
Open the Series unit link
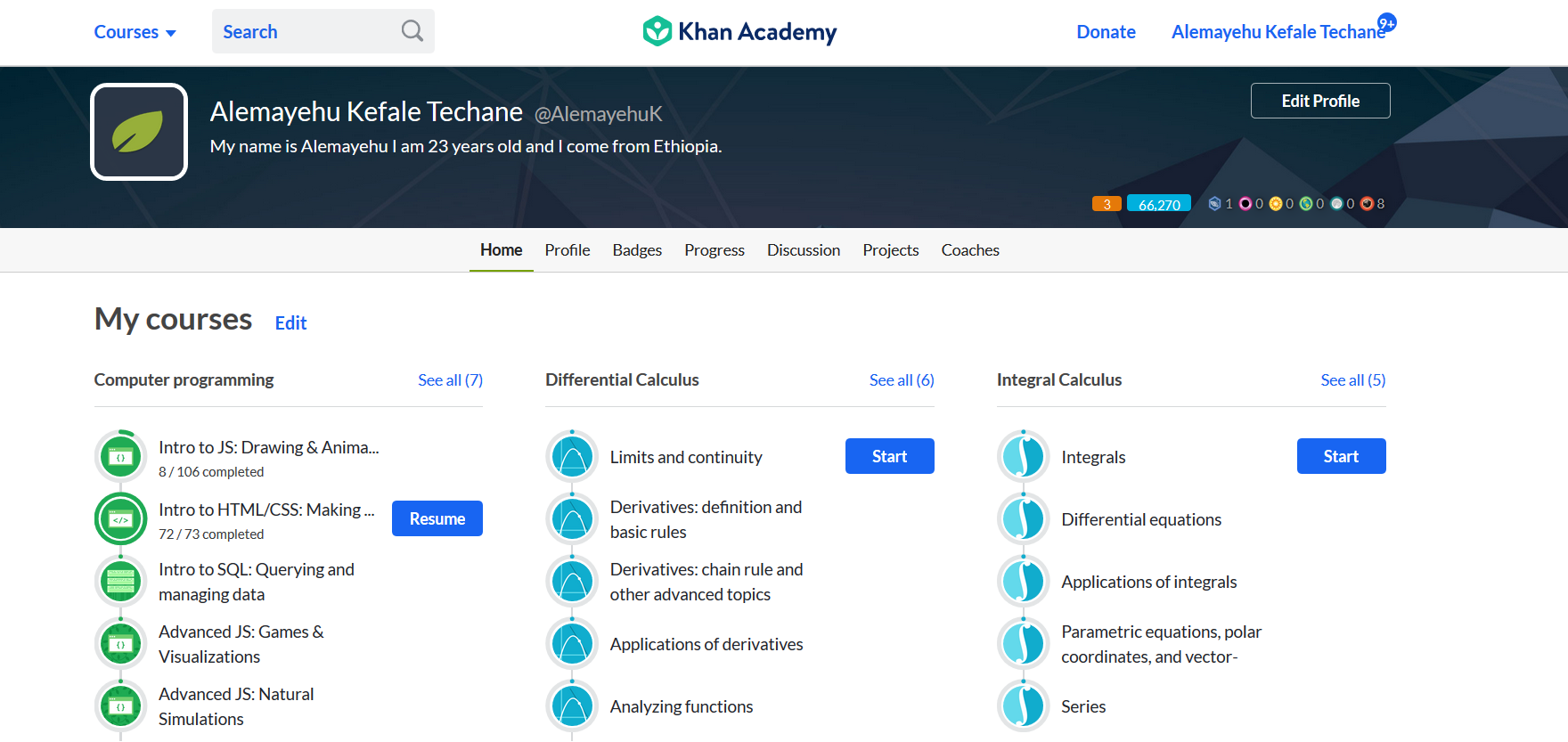point(1083,706)
